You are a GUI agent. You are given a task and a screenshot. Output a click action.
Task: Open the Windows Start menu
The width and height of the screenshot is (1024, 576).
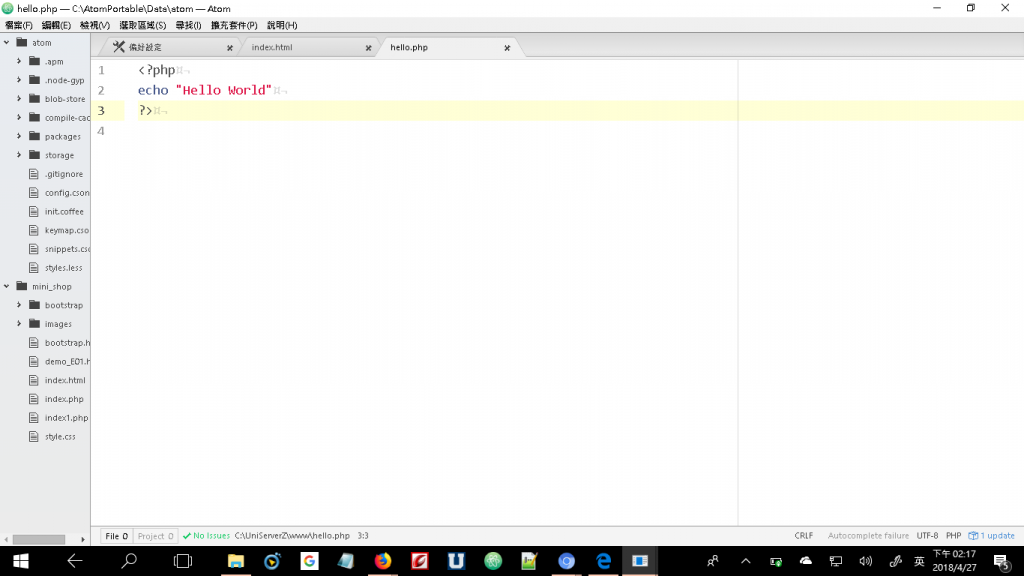(20, 561)
